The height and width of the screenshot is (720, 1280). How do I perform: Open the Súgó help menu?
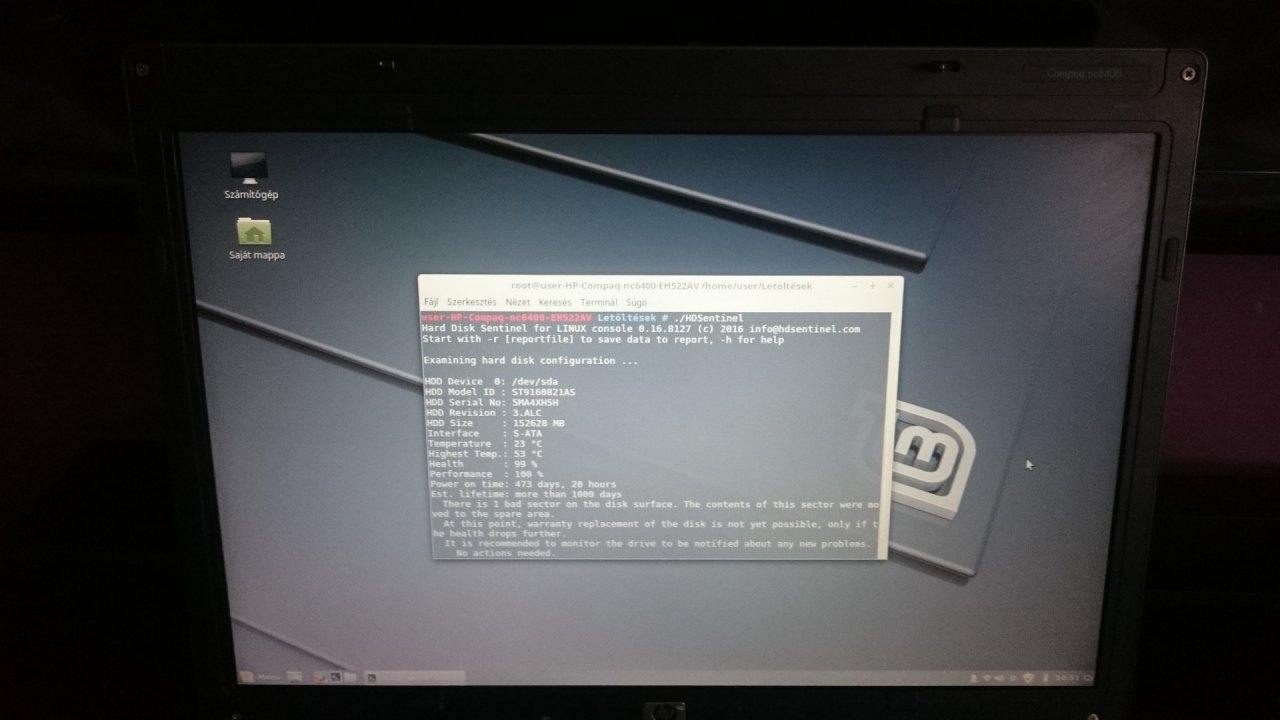pos(636,302)
